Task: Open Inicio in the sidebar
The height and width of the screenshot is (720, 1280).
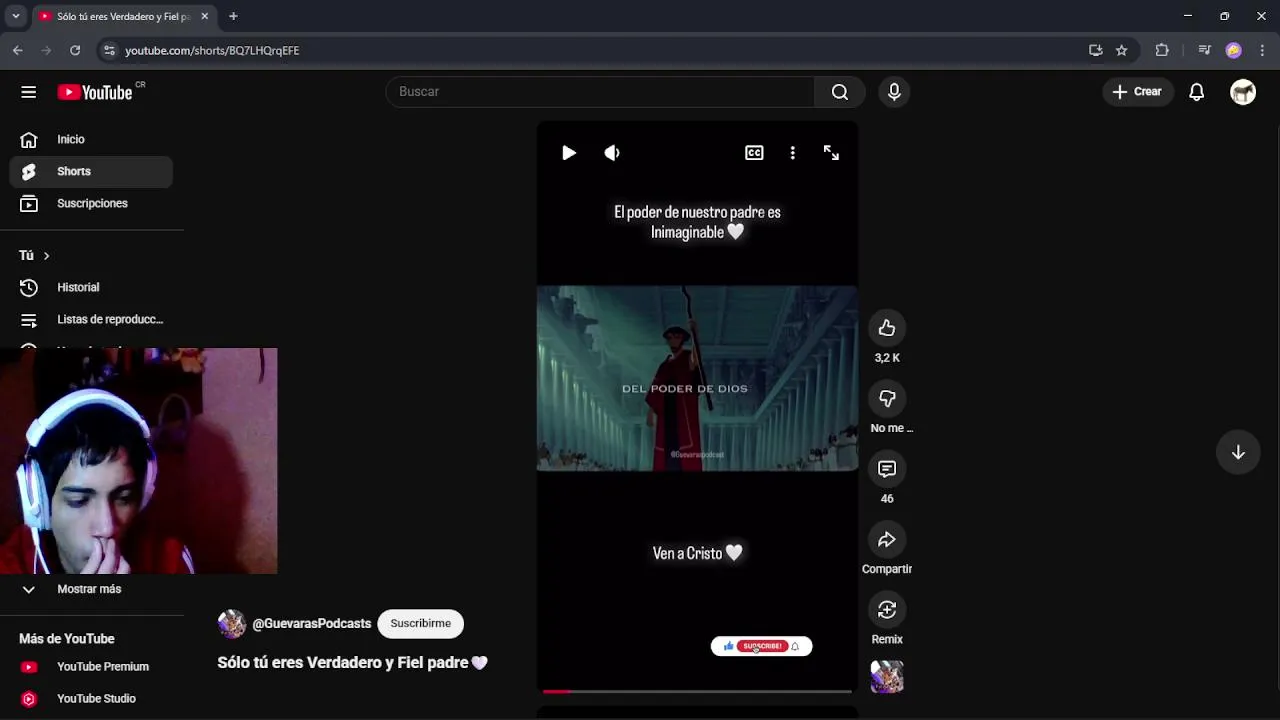Action: (91, 140)
